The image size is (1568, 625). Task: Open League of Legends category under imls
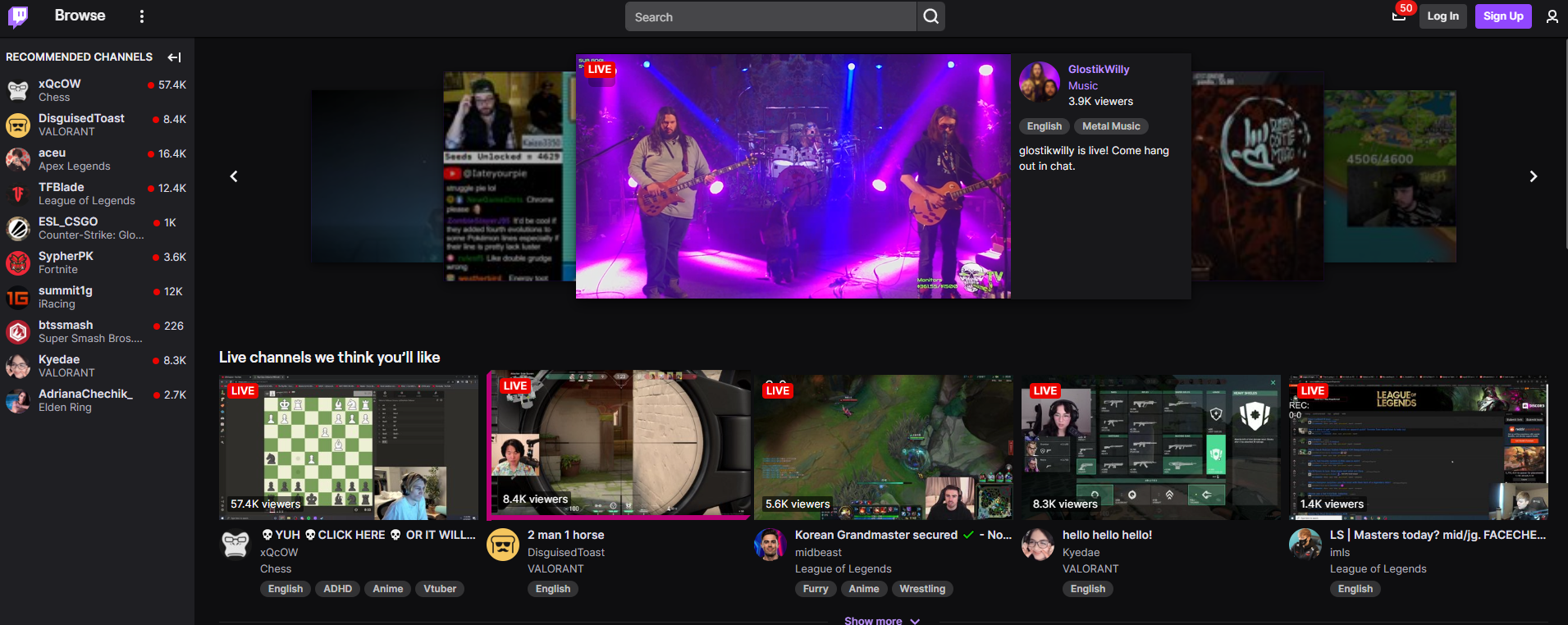click(1378, 569)
